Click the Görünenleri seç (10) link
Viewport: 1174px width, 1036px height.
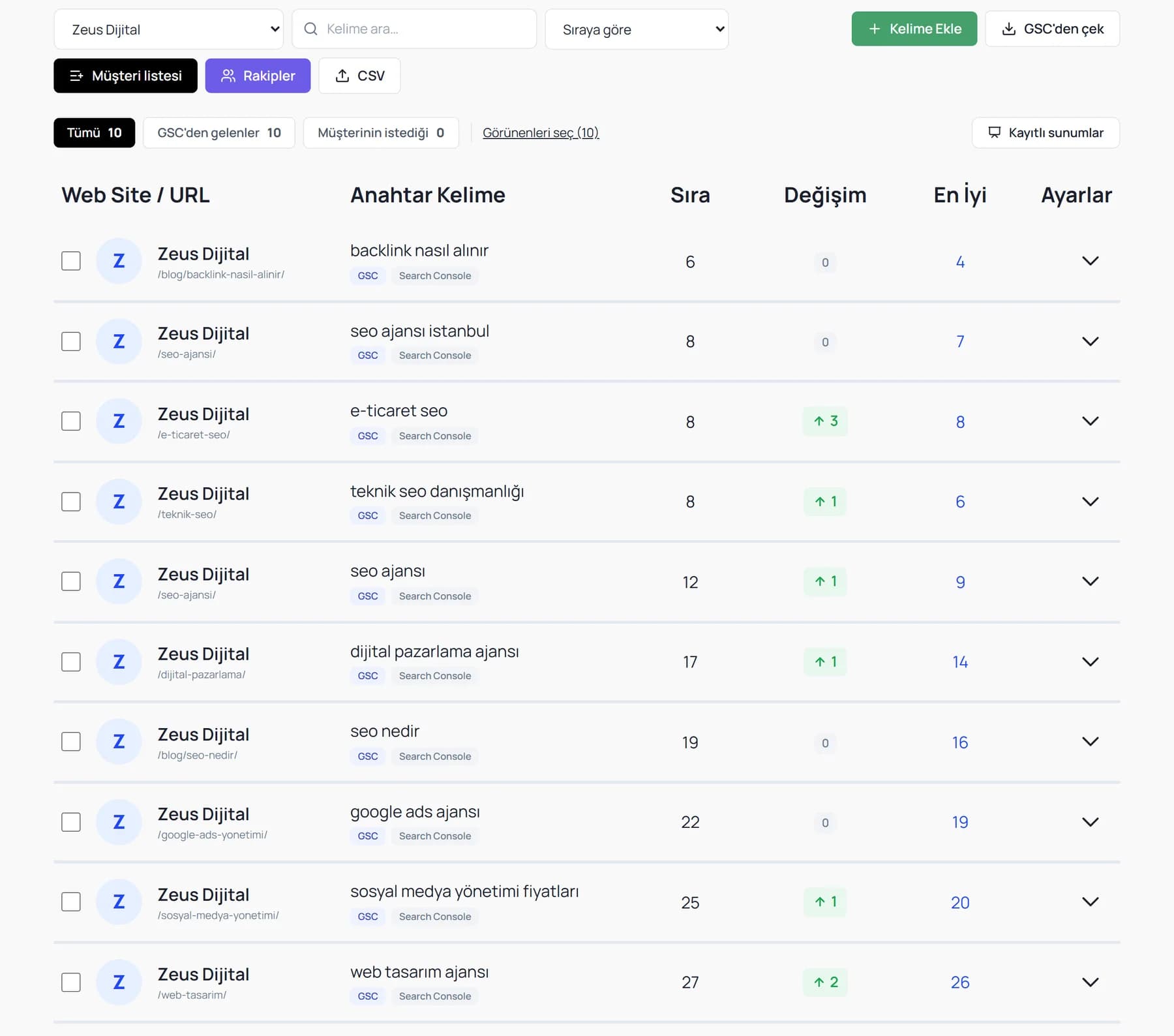(541, 132)
